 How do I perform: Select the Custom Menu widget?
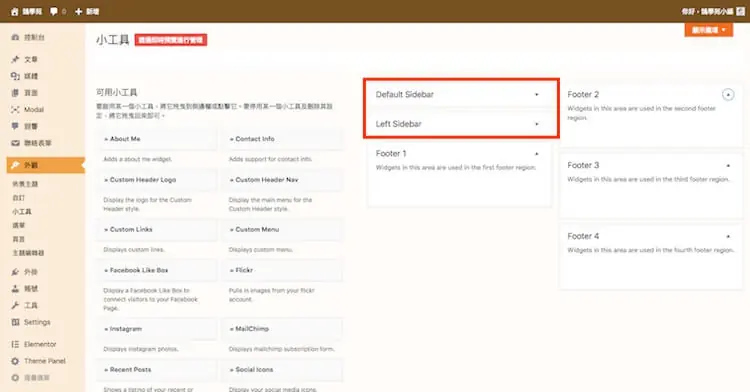pos(282,229)
